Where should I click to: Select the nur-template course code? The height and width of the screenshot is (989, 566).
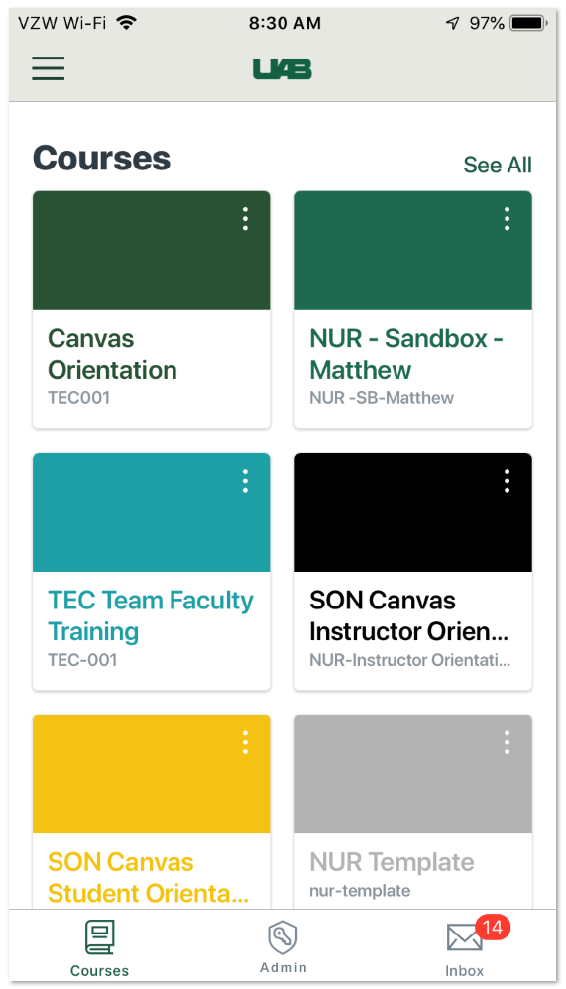[360, 891]
